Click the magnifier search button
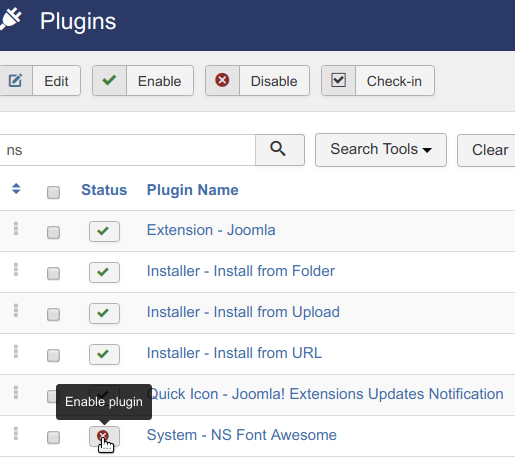515x460 pixels. [x=280, y=150]
